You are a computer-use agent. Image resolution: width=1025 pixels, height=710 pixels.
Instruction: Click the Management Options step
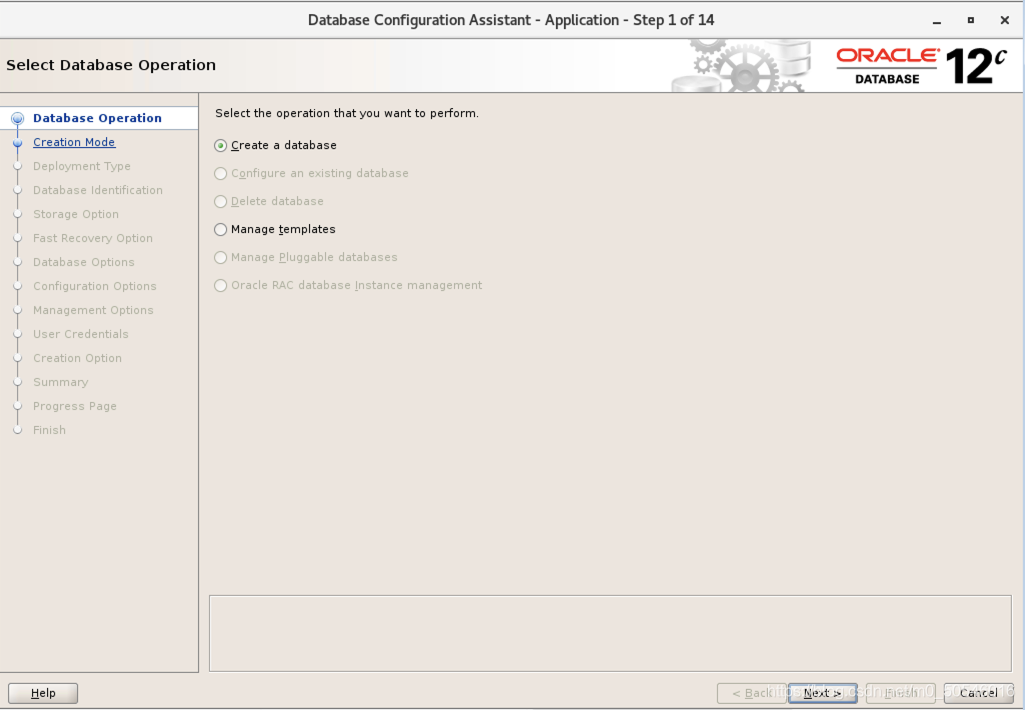[x=93, y=310]
